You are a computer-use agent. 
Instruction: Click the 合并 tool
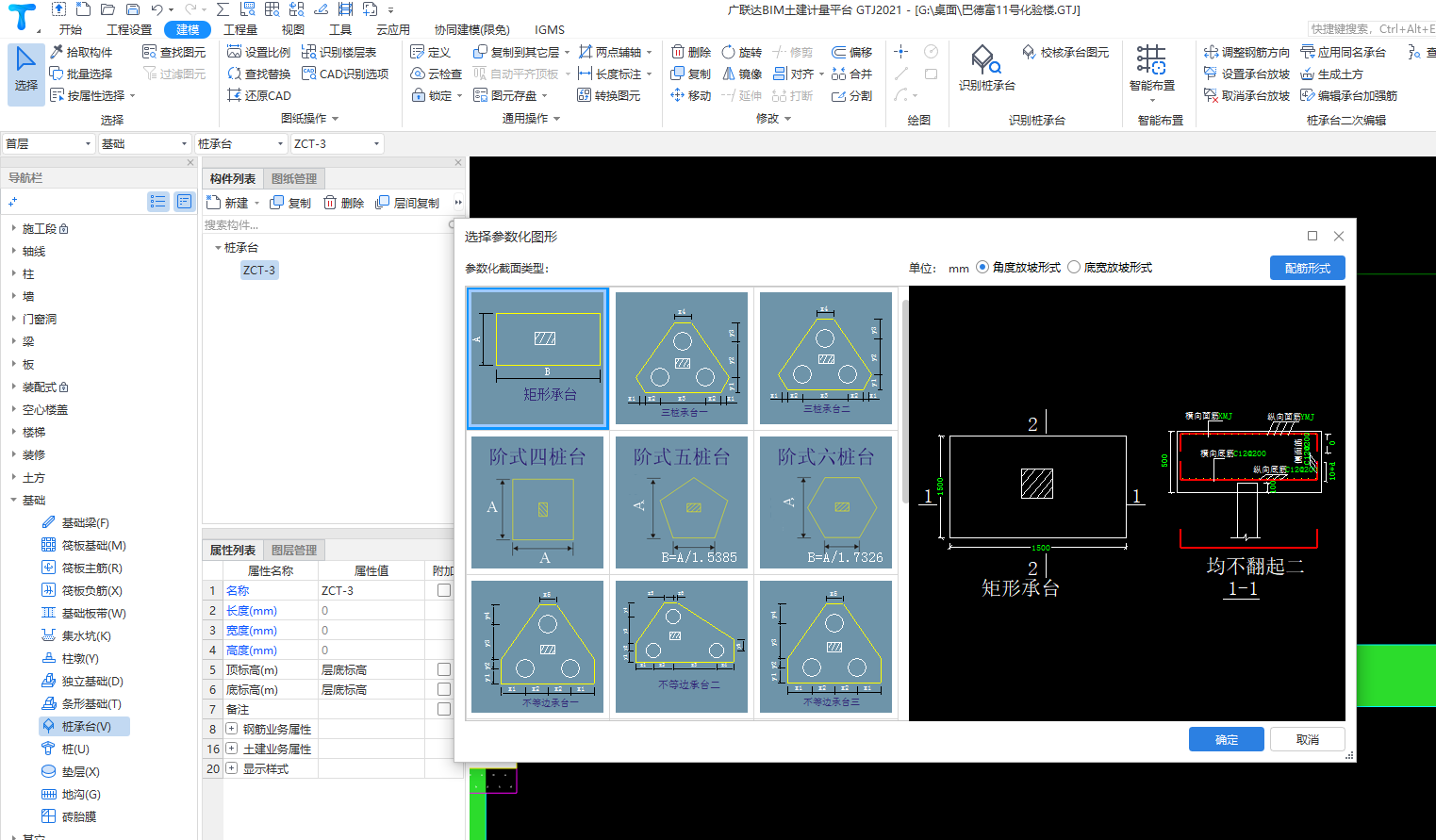click(x=852, y=74)
